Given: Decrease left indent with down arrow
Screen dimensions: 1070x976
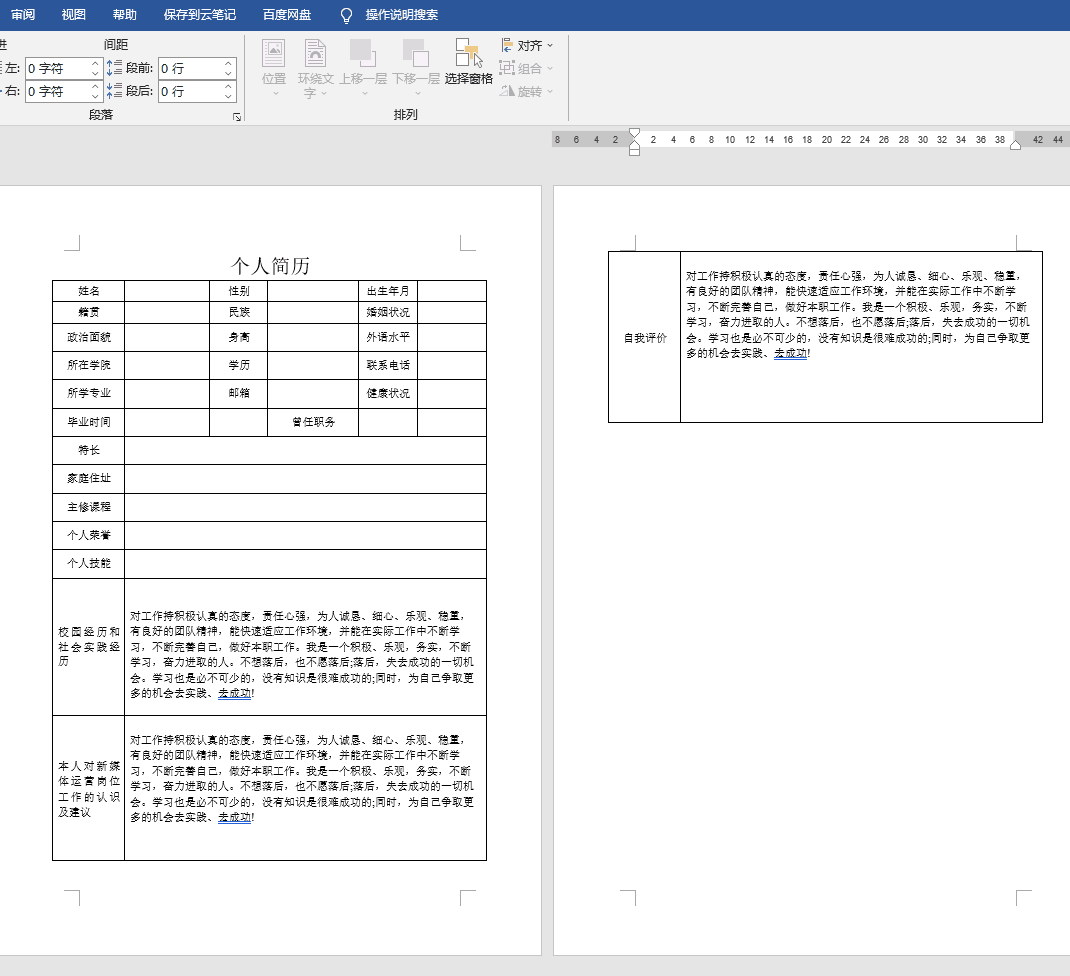Looking at the screenshot, I should pos(95,74).
